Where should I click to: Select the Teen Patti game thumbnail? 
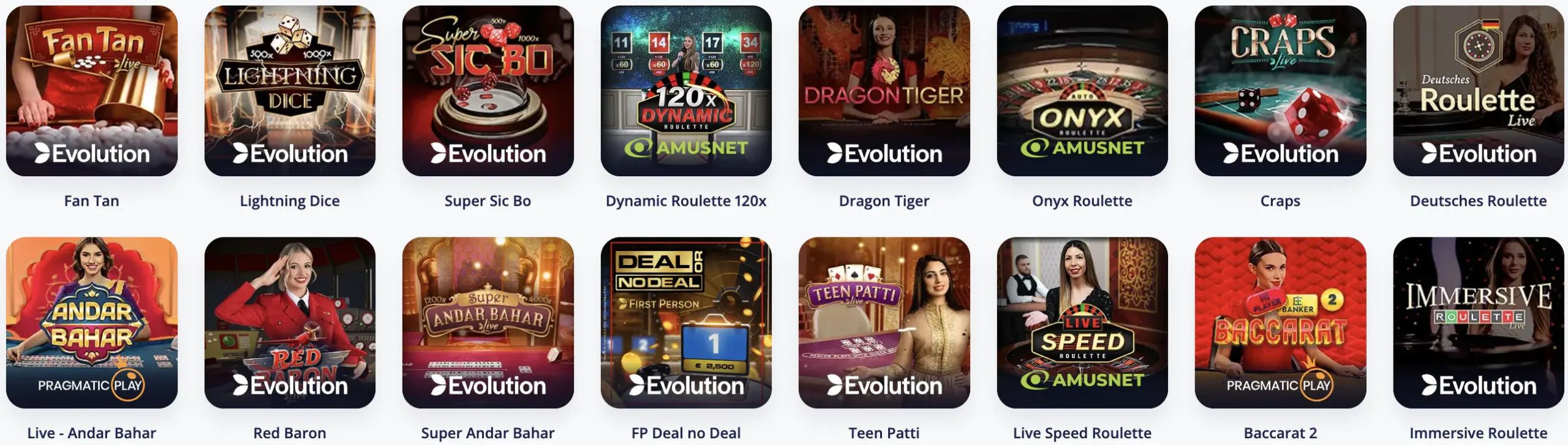(884, 323)
